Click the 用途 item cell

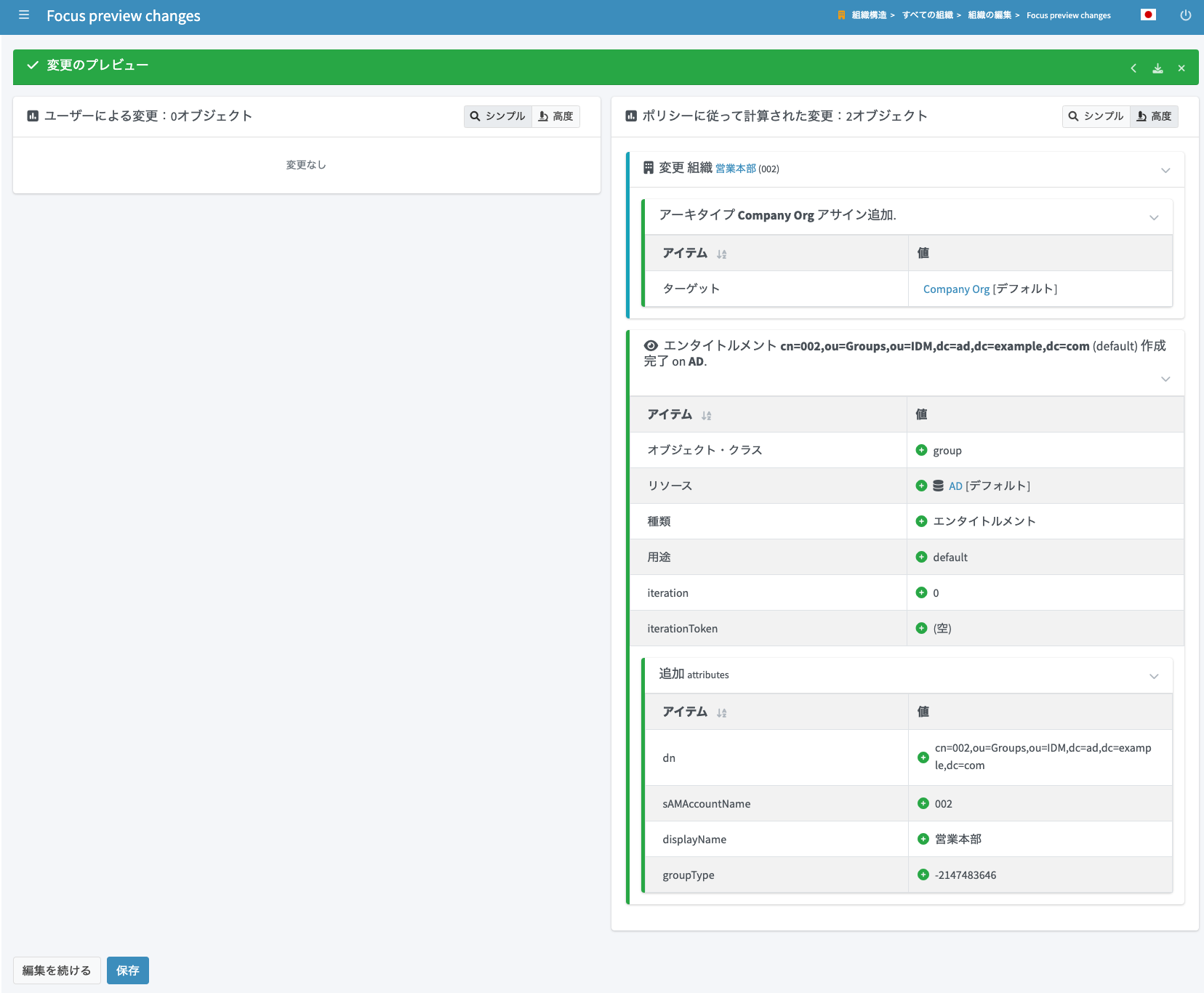point(768,557)
